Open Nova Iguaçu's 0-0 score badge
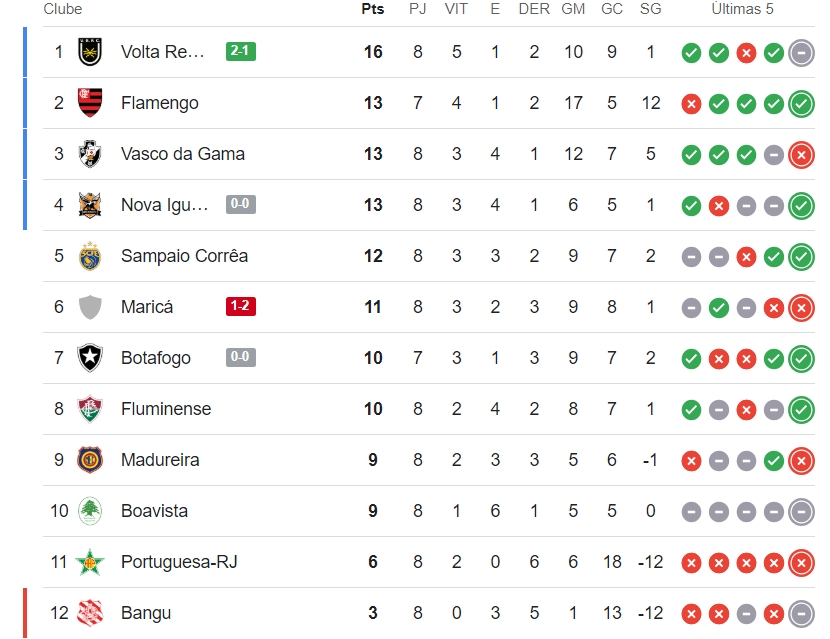This screenshot has width=830, height=639. (241, 204)
